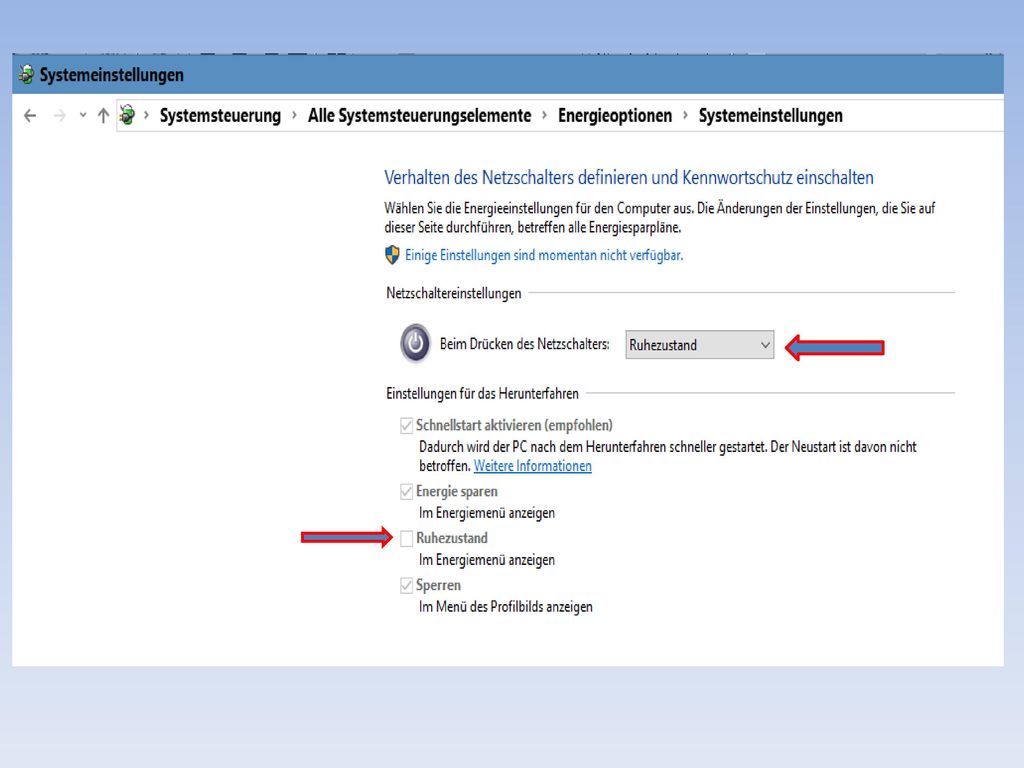Image resolution: width=1024 pixels, height=768 pixels.
Task: Toggle the Sperren checkbox
Action: click(x=406, y=586)
